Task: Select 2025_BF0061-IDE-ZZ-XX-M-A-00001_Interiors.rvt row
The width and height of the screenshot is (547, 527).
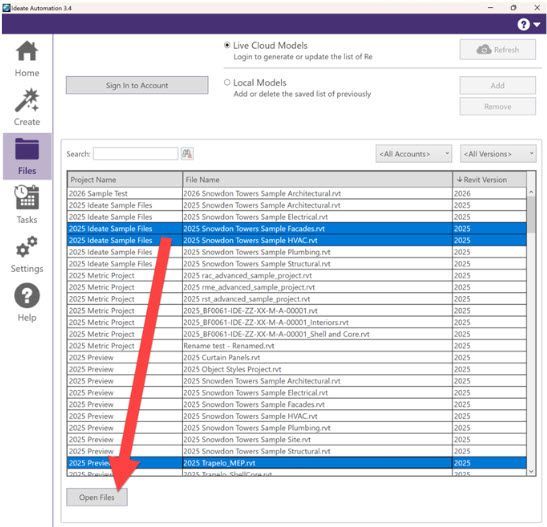Action: (x=297, y=323)
